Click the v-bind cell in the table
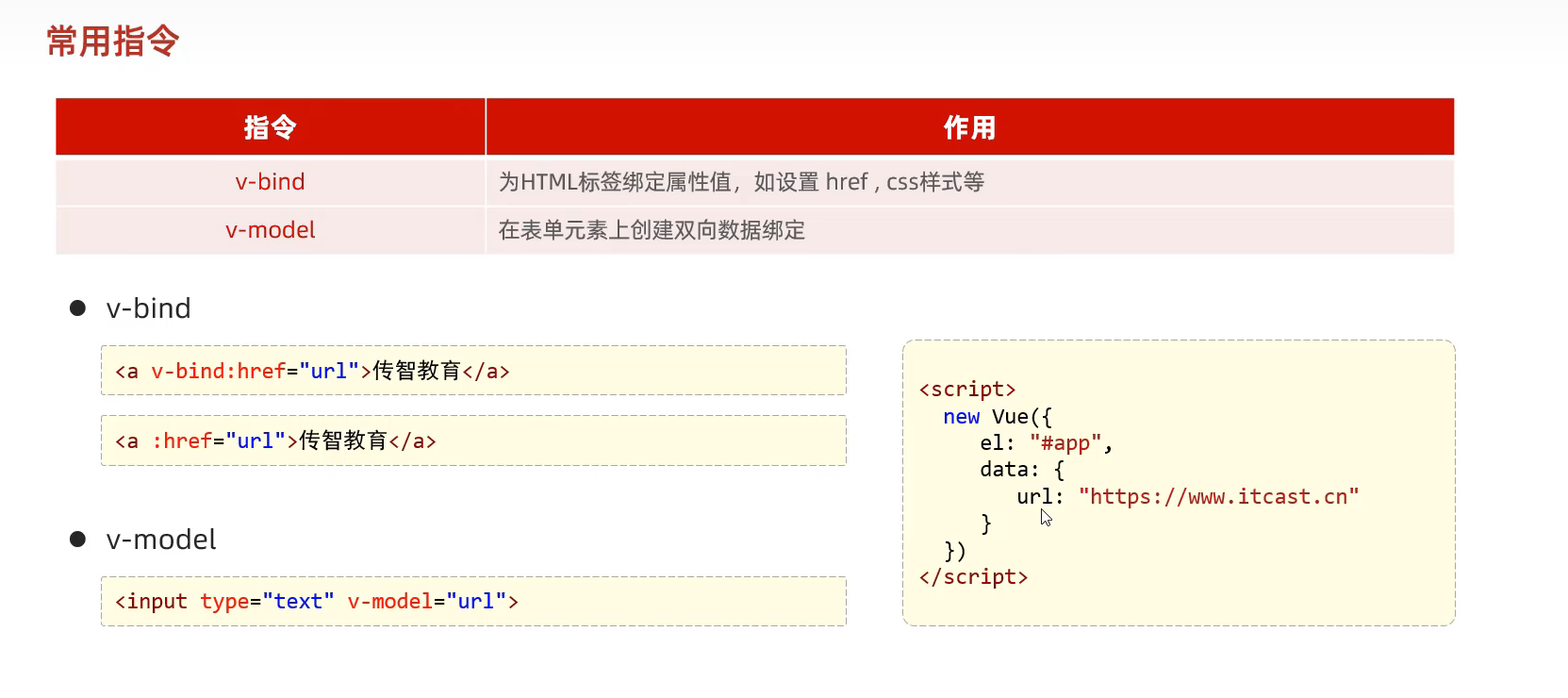1568x698 pixels. point(271,182)
